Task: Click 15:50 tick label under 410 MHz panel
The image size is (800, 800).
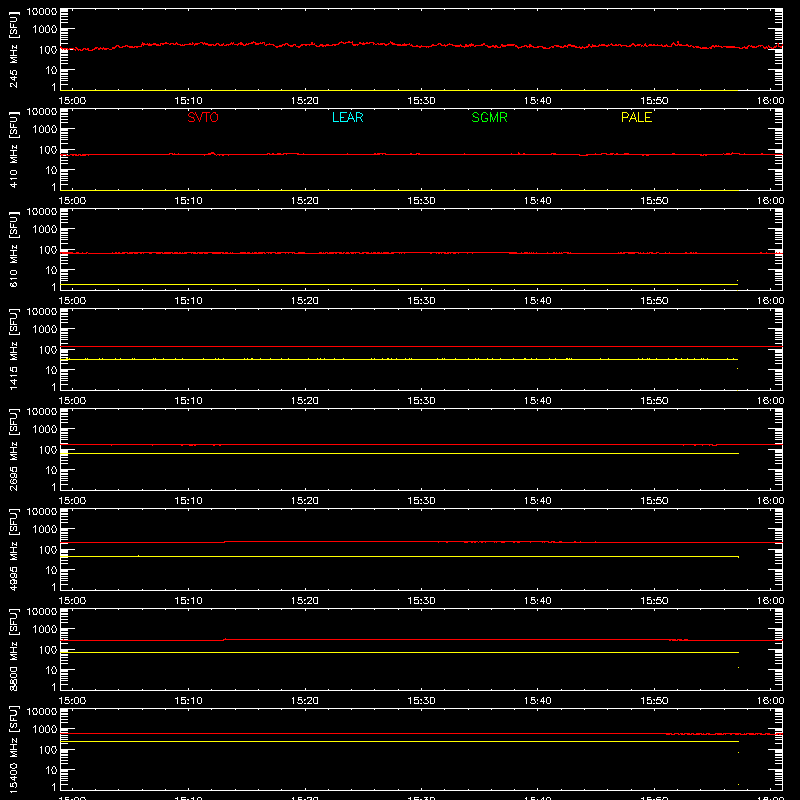Action: tap(654, 201)
